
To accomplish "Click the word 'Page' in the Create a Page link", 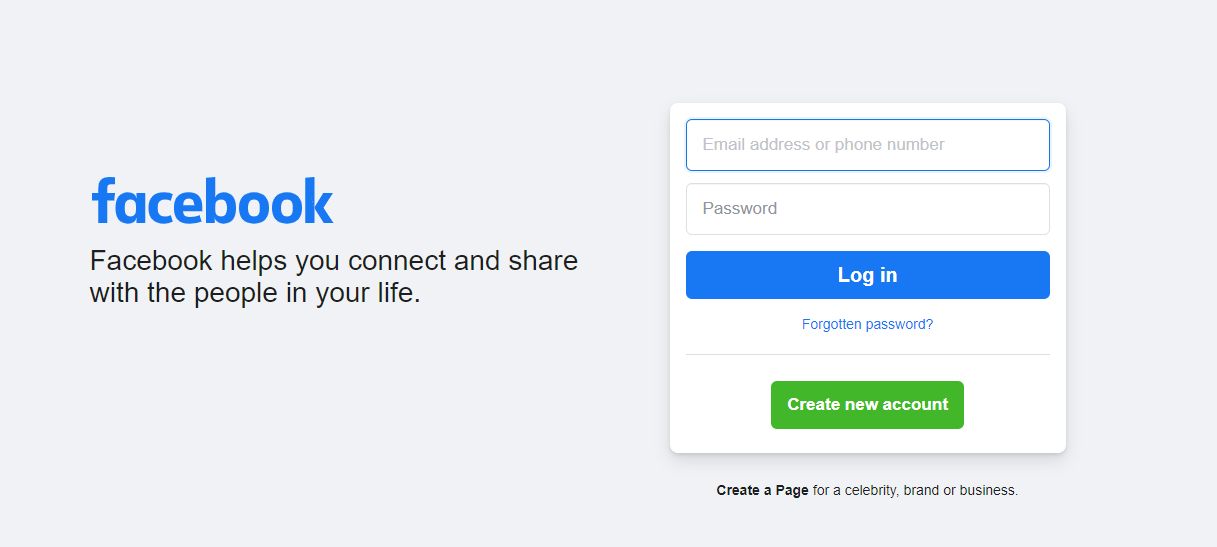I will coord(792,491).
